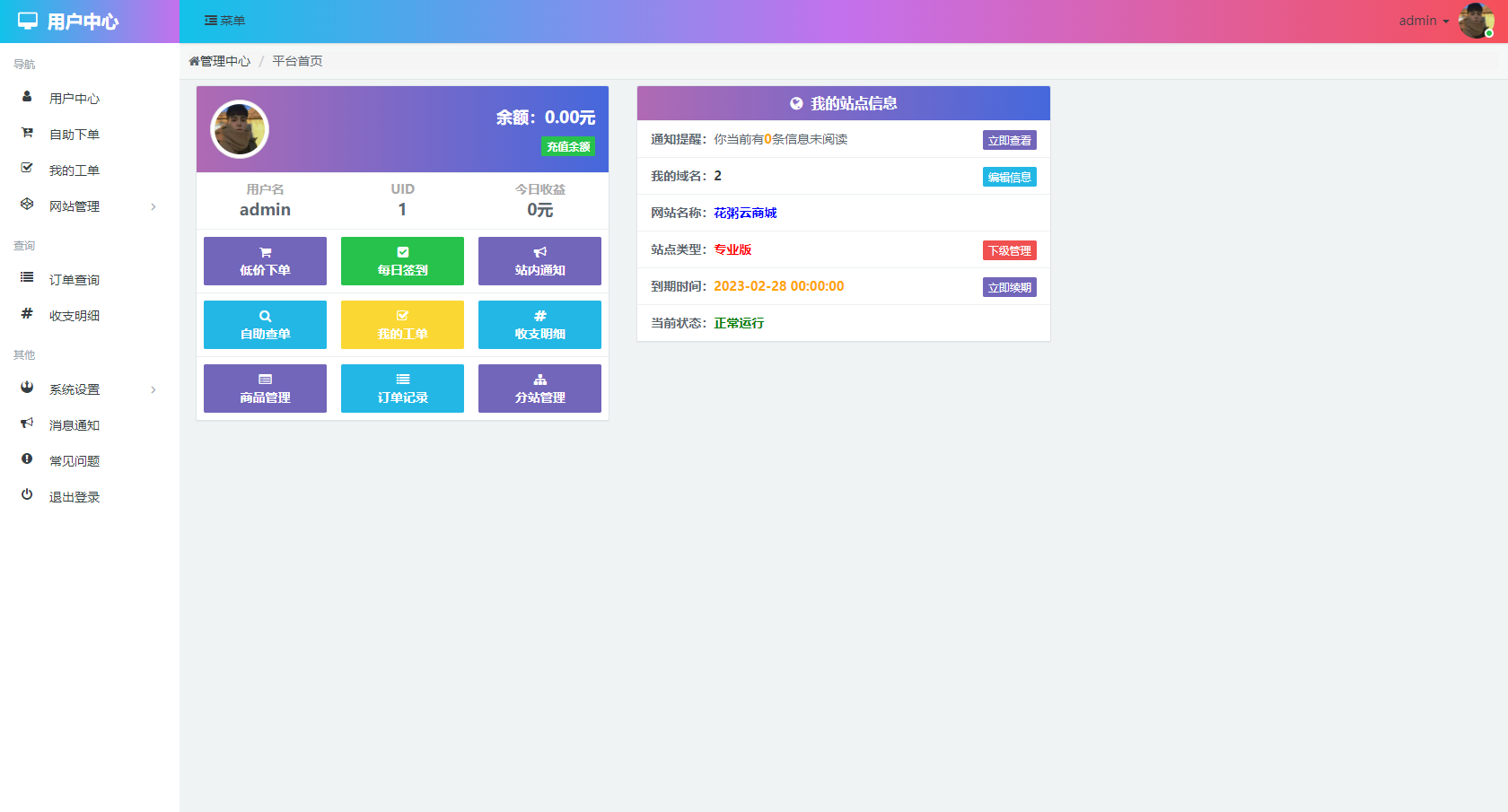This screenshot has height=812, width=1508.
Task: Open the 花粥云商城 site name link
Action: pyautogui.click(x=745, y=213)
